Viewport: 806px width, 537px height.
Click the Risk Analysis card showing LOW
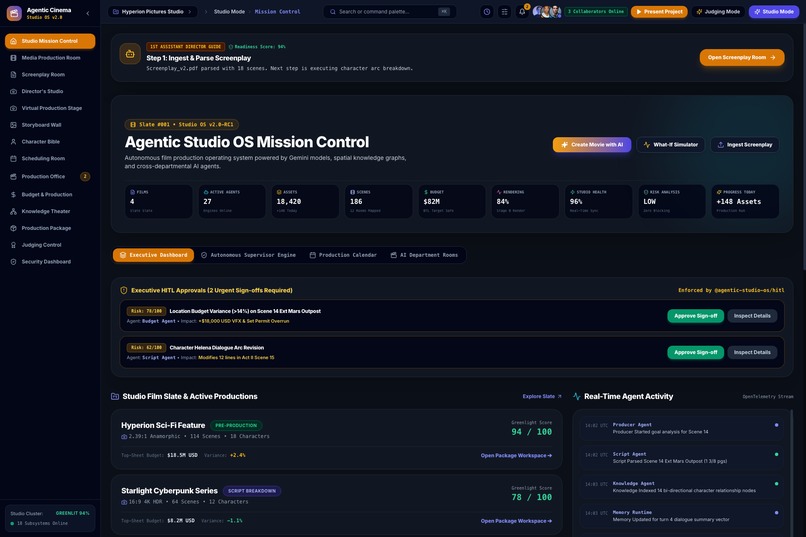pyautogui.click(x=671, y=201)
